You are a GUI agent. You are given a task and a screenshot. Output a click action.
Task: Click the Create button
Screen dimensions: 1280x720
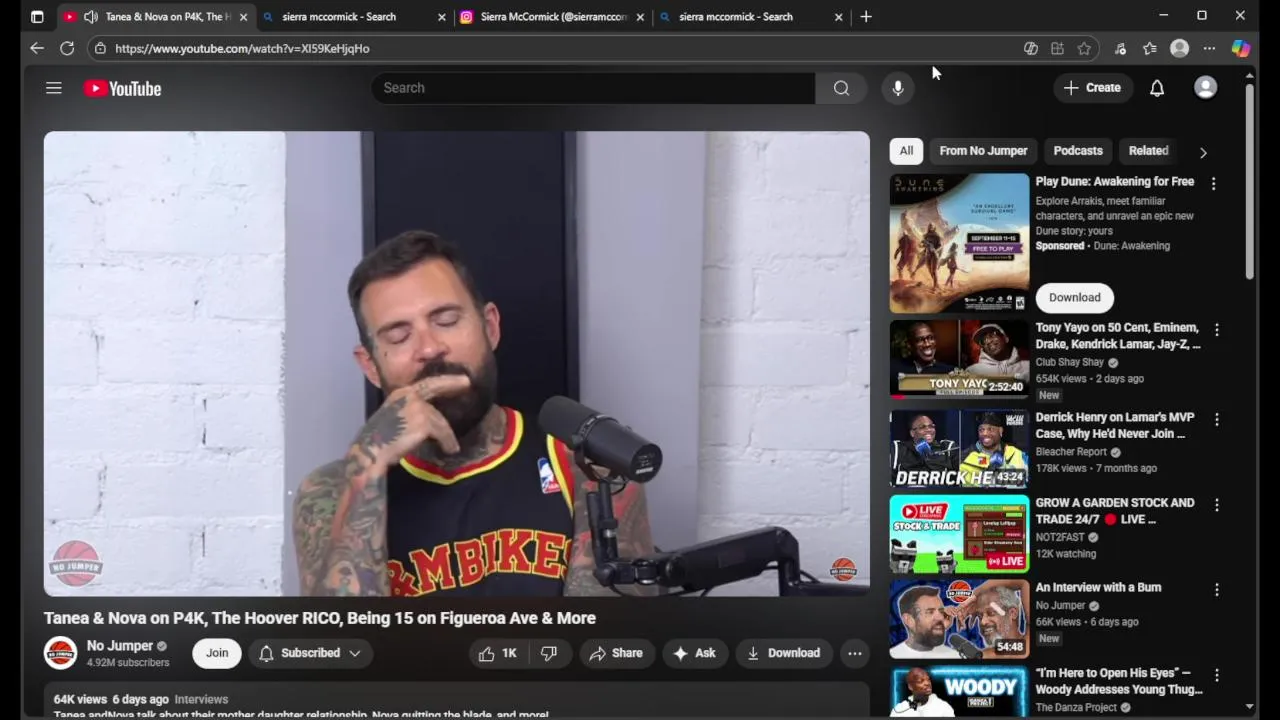(1092, 88)
